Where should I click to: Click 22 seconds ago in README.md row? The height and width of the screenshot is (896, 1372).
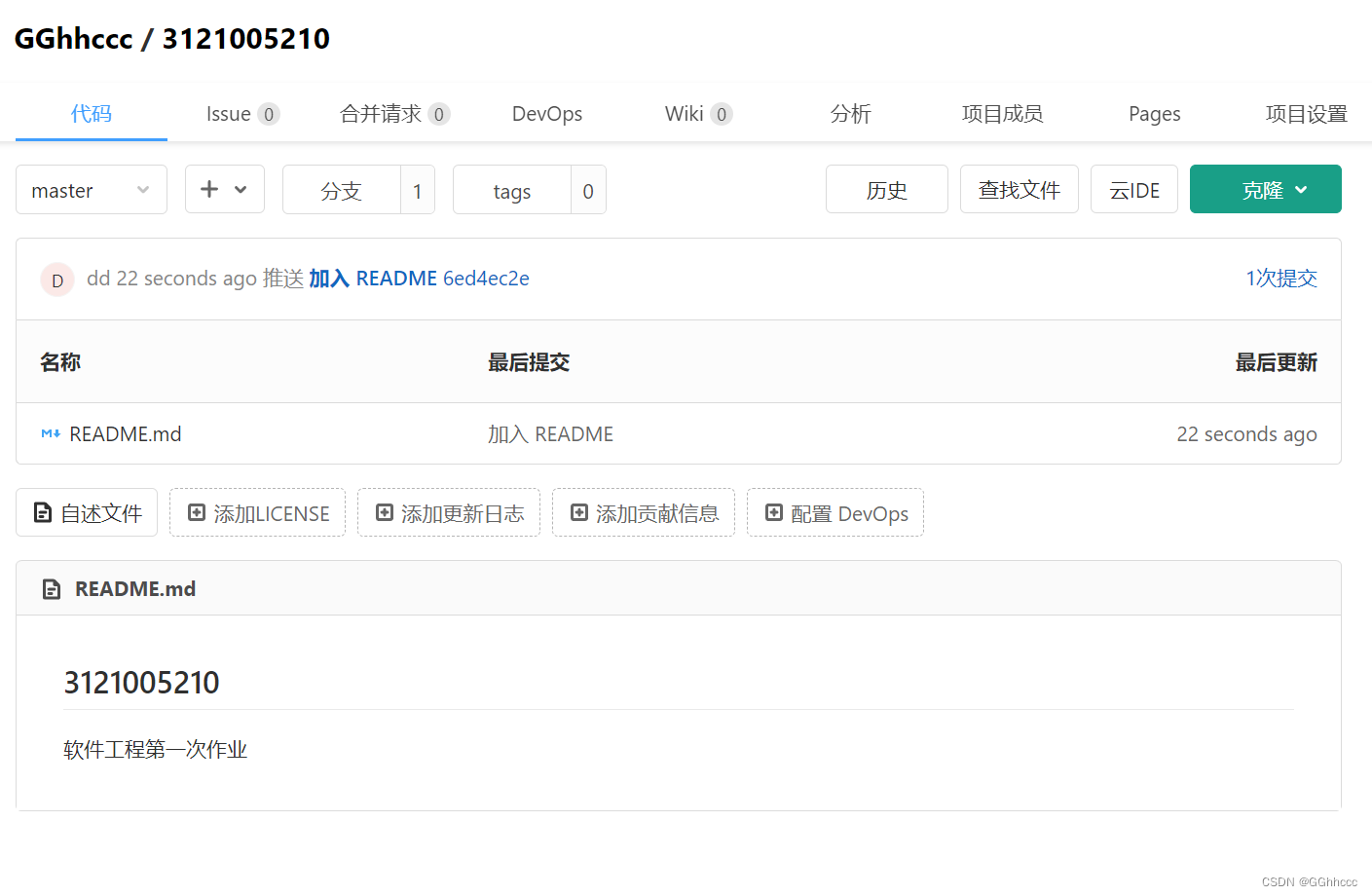tap(1246, 434)
